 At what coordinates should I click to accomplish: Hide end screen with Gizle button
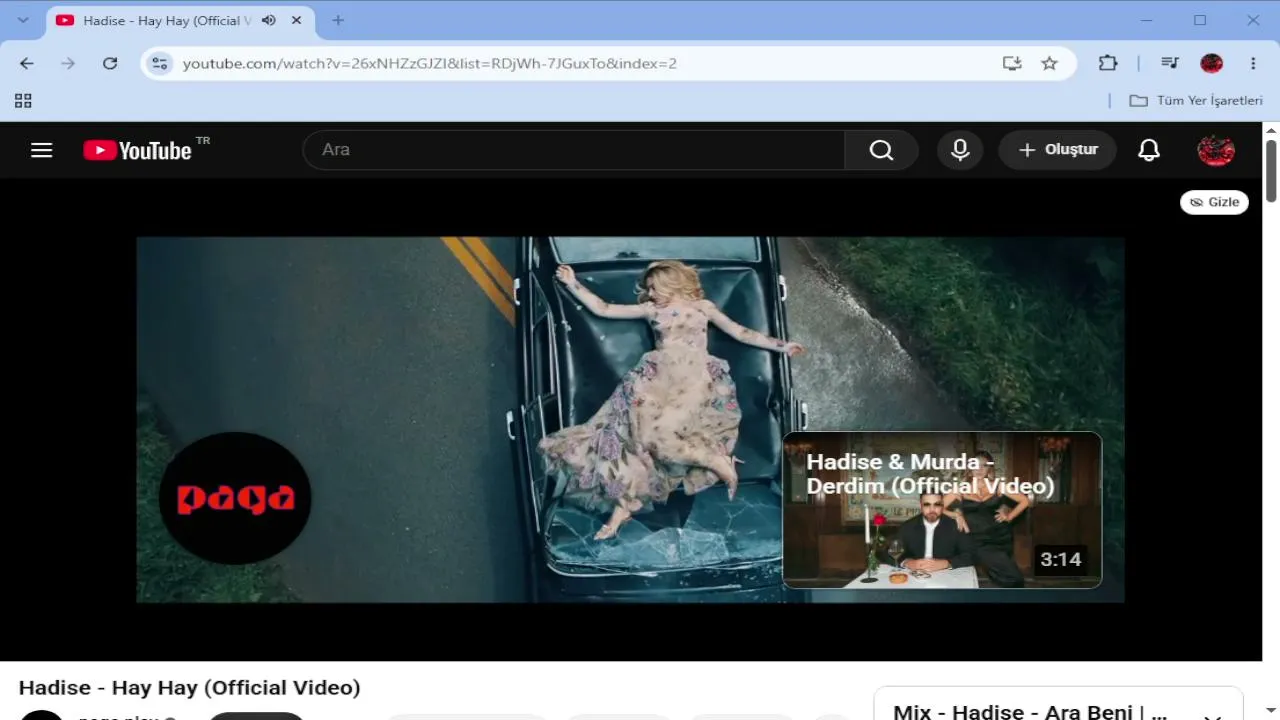point(1214,202)
